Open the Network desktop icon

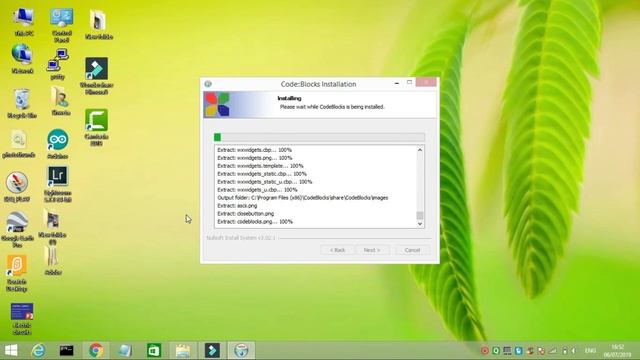tap(22, 59)
